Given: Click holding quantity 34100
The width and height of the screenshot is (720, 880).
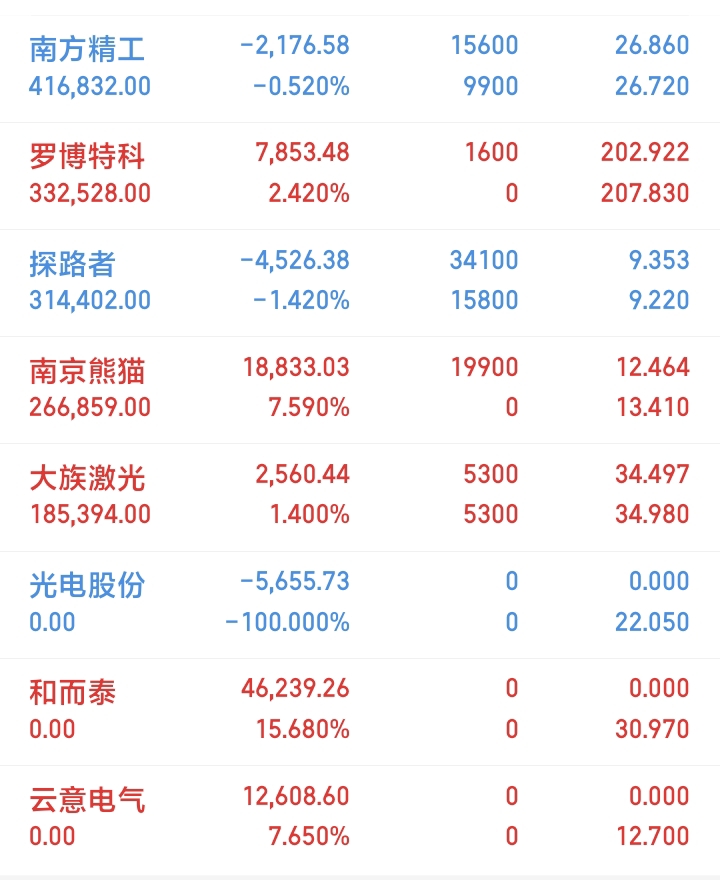Looking at the screenshot, I should (x=484, y=260).
